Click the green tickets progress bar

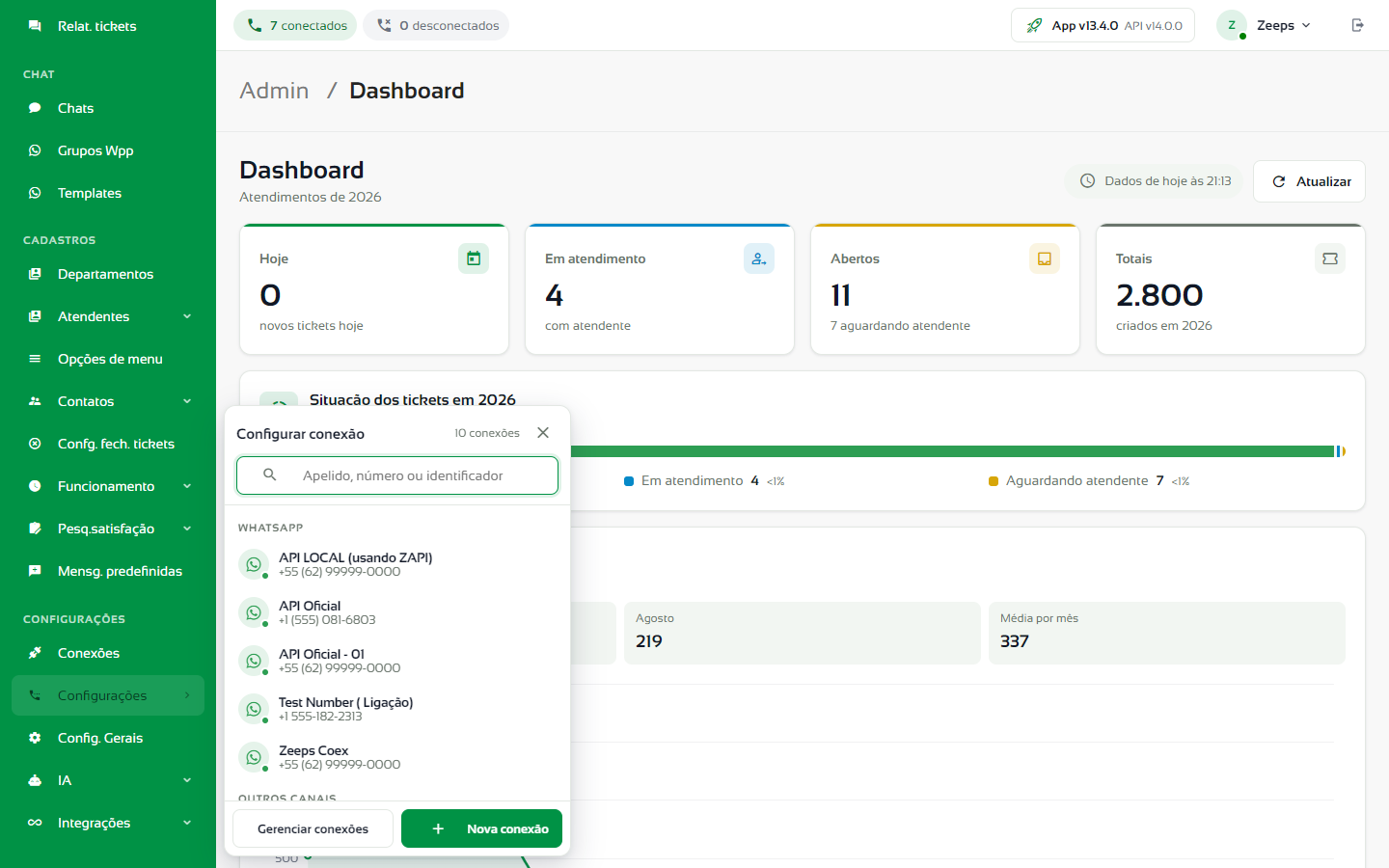click(952, 451)
